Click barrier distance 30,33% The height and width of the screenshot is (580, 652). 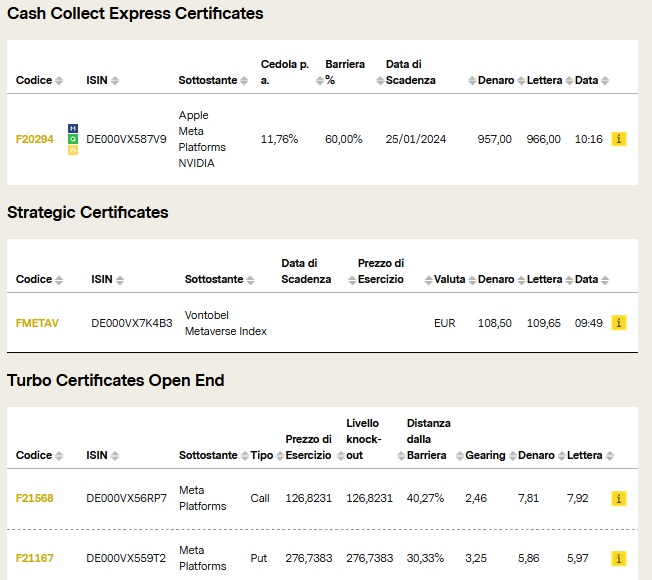click(425, 558)
